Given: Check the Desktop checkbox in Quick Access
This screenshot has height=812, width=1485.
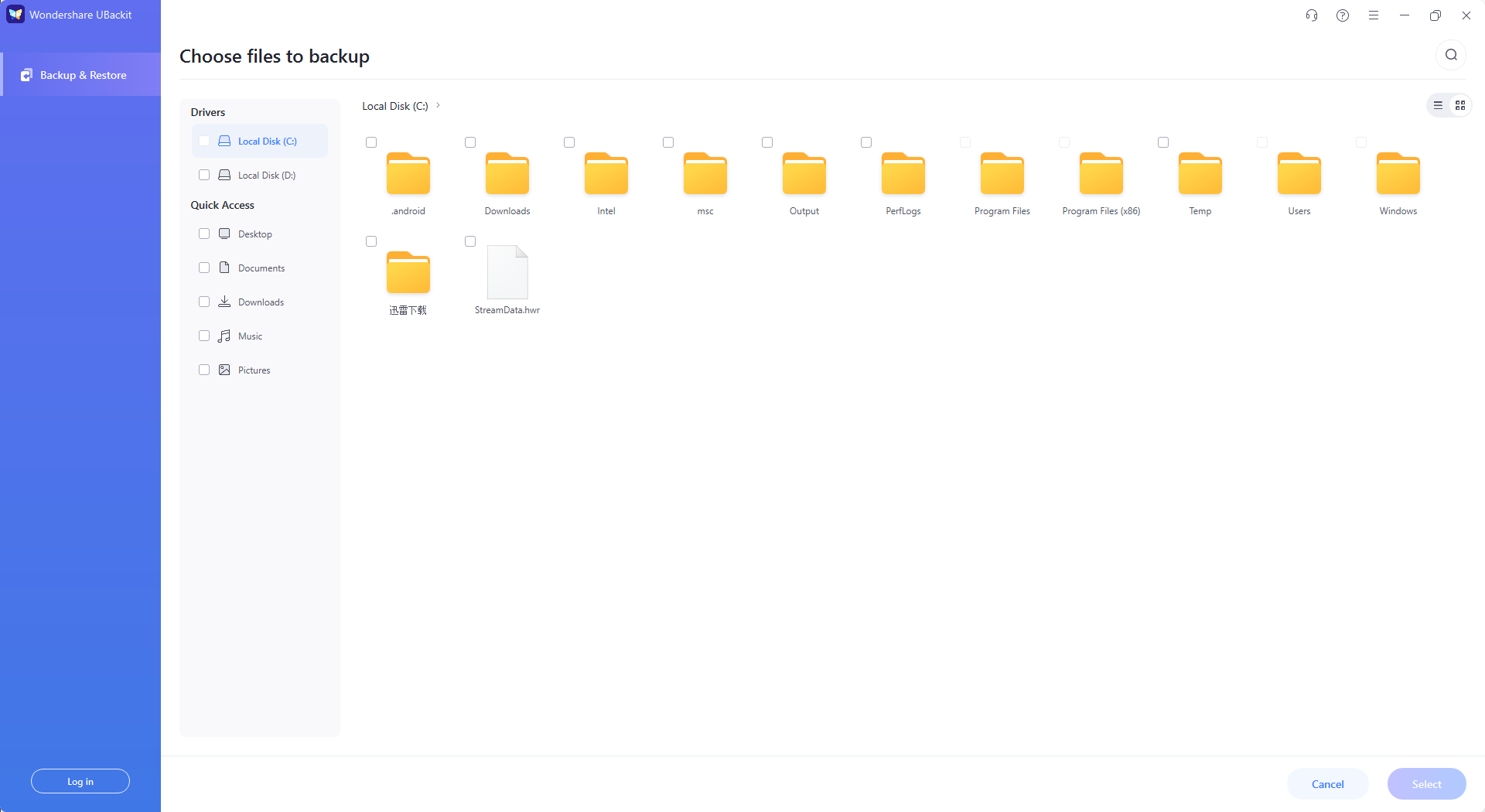Looking at the screenshot, I should tap(204, 234).
